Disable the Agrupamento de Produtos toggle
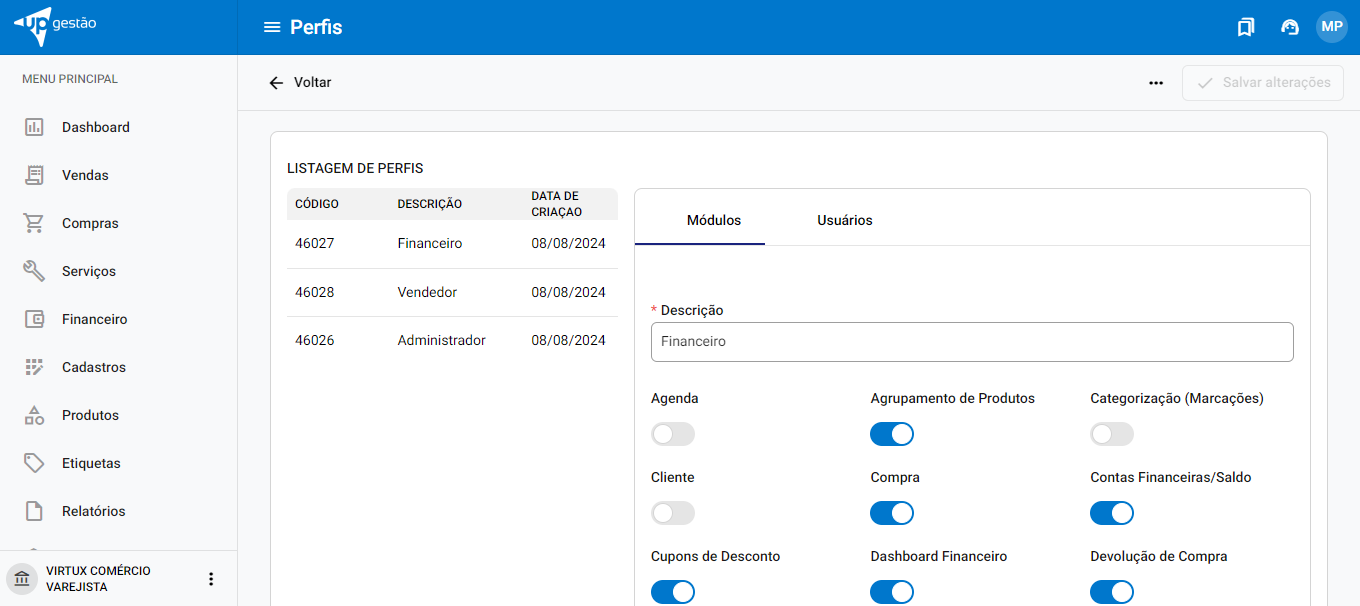 (x=892, y=434)
